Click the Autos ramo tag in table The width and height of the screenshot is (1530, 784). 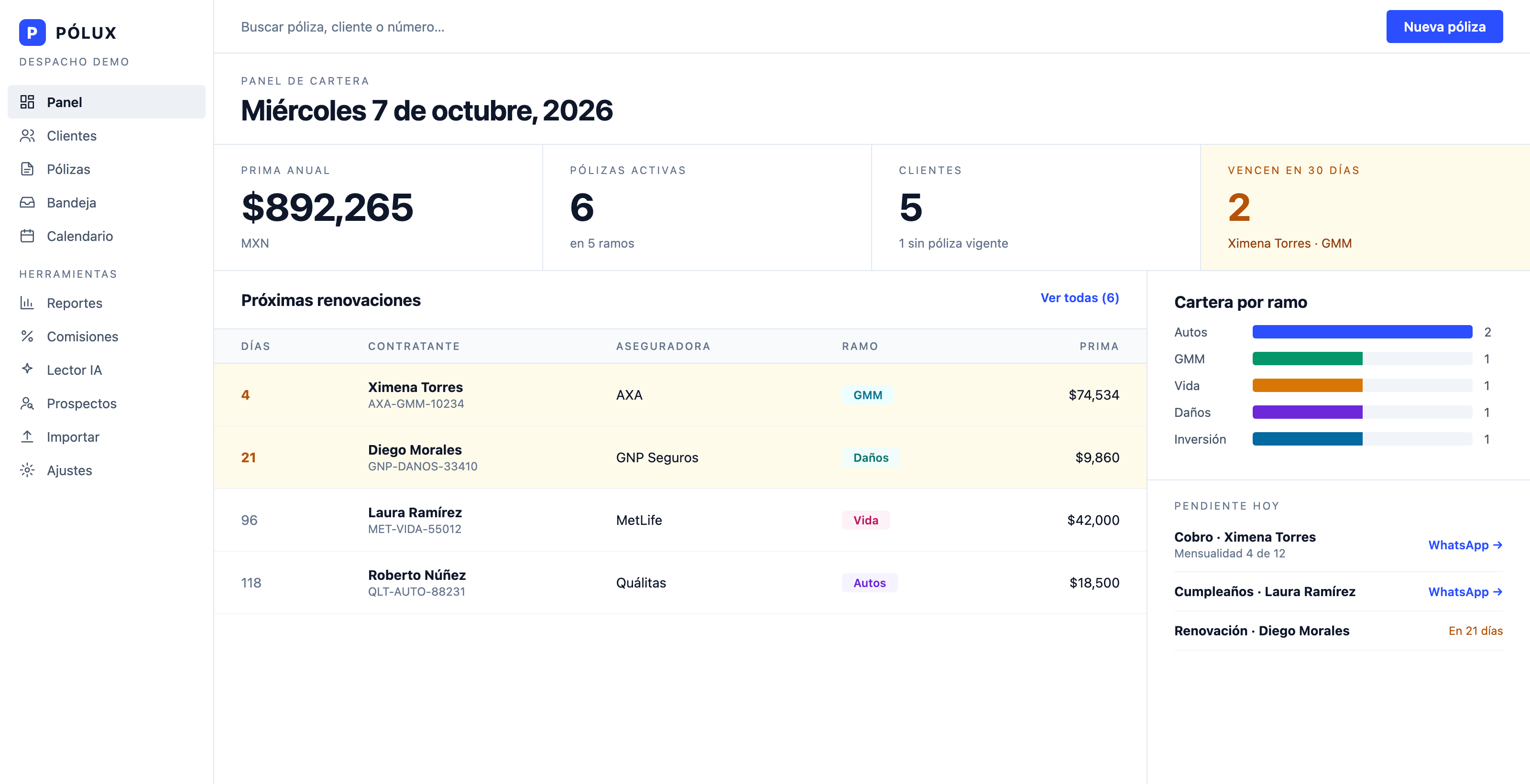pos(870,583)
